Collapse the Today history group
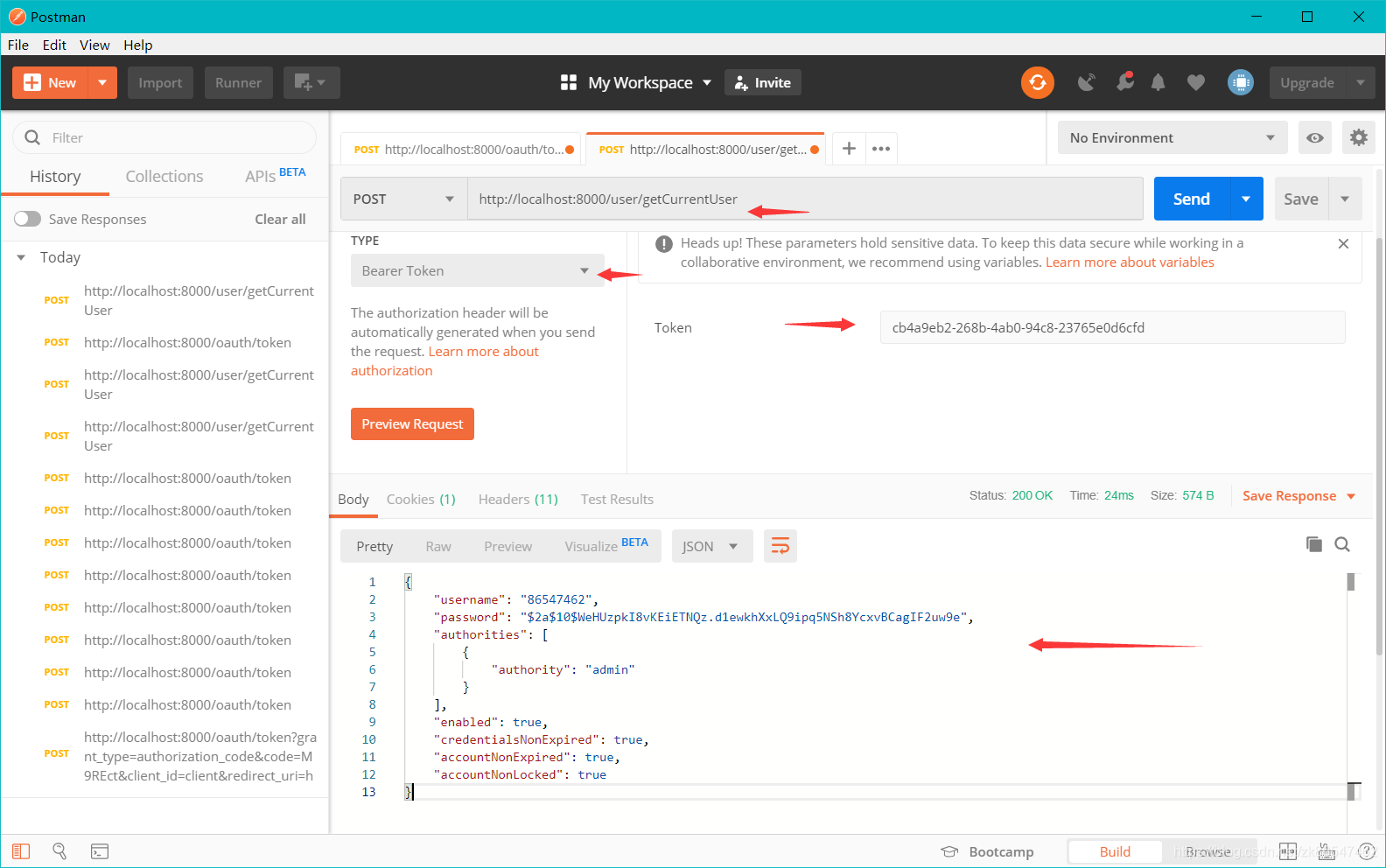 pos(21,257)
